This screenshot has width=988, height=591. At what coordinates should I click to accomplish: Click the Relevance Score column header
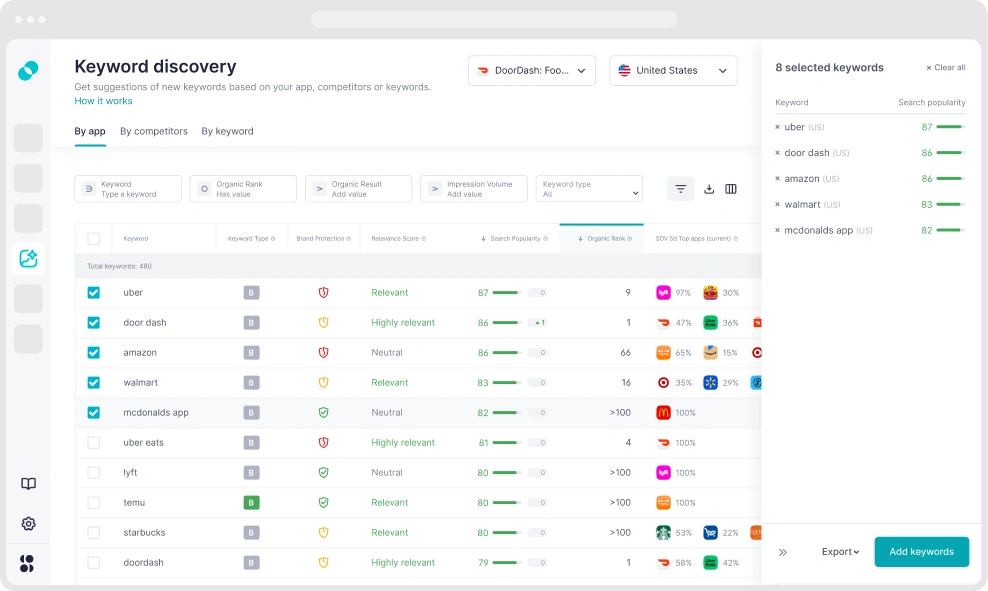(398, 239)
